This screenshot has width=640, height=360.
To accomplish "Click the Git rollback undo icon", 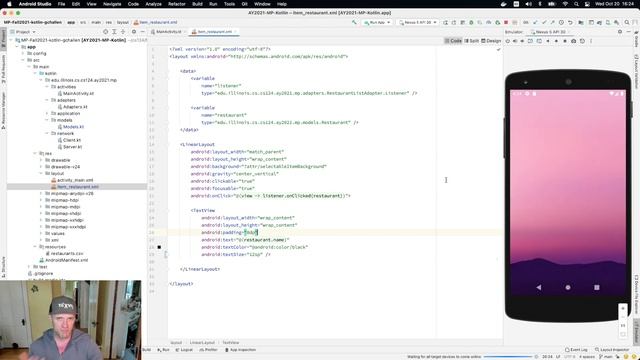I will (x=570, y=22).
